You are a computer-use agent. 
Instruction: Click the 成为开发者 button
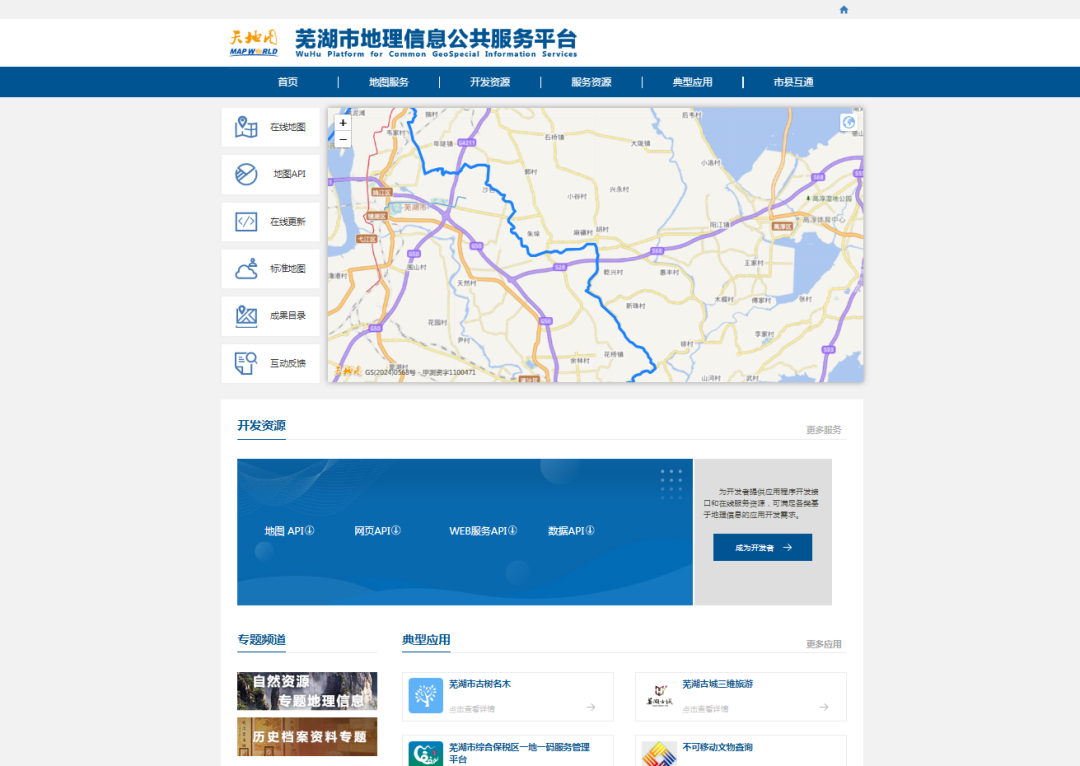[x=762, y=548]
